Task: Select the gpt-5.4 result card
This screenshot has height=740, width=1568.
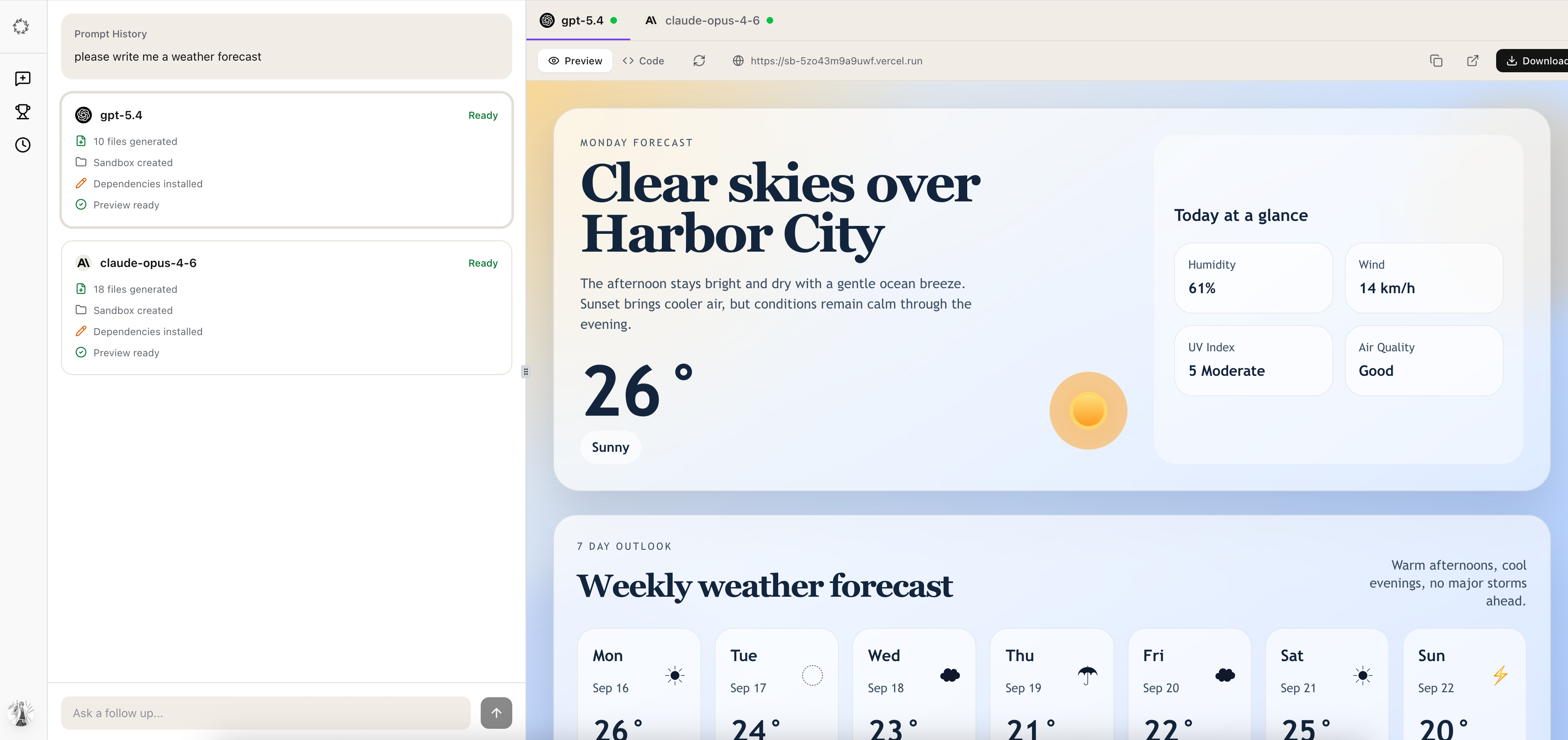Action: [286, 160]
